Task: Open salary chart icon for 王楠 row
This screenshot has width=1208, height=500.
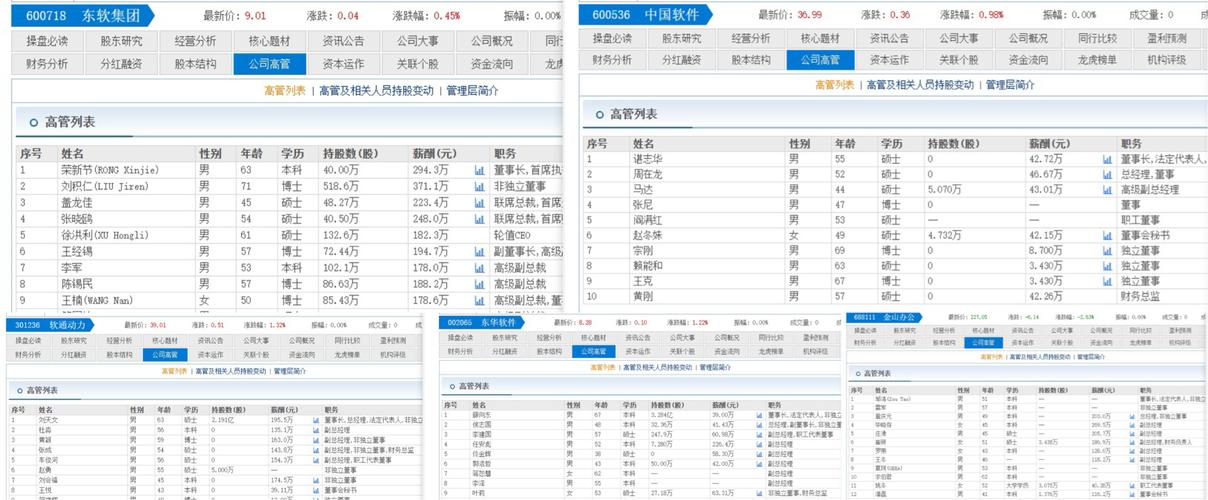Action: [480, 299]
